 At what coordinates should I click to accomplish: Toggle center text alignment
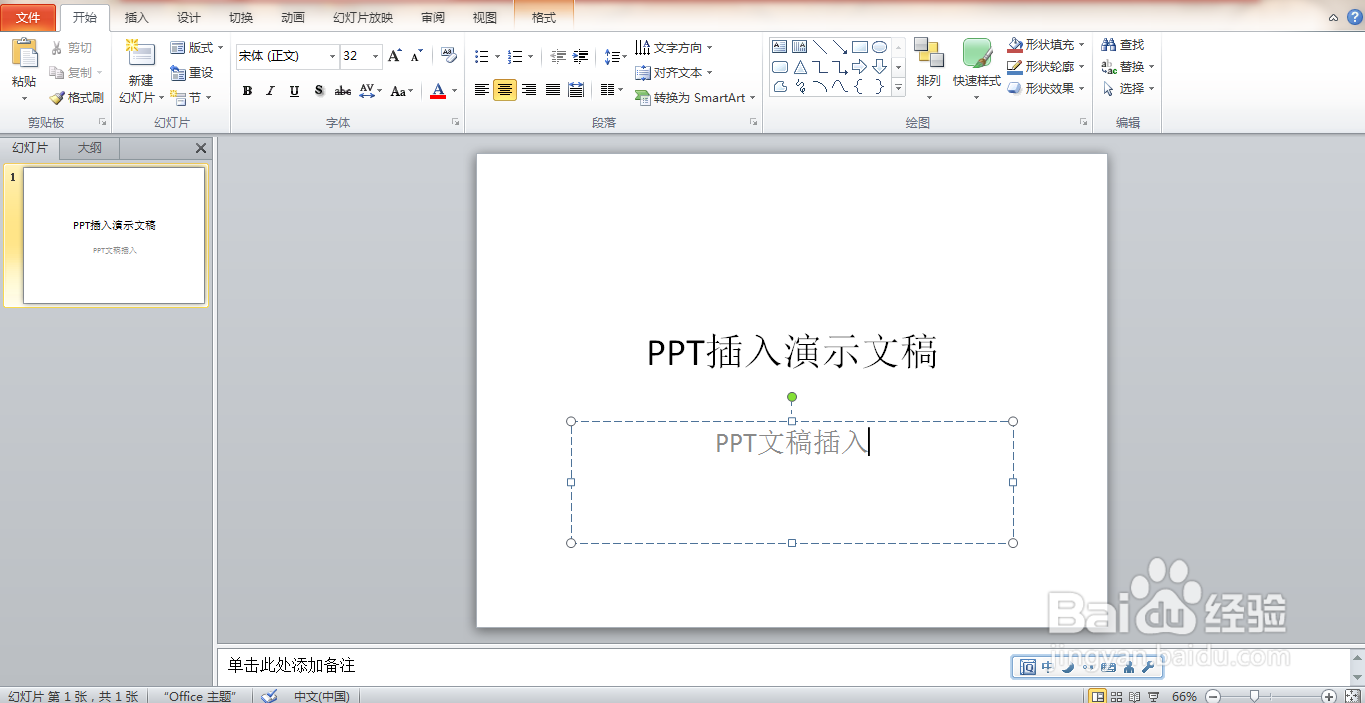[505, 90]
